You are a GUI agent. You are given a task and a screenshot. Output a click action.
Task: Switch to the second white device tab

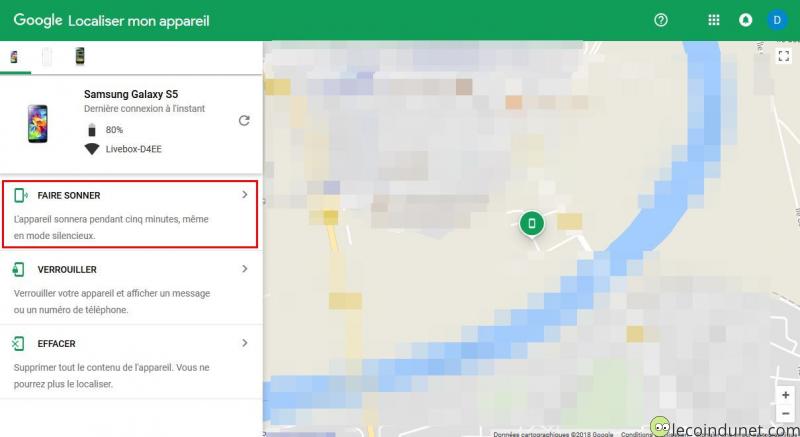click(46, 57)
